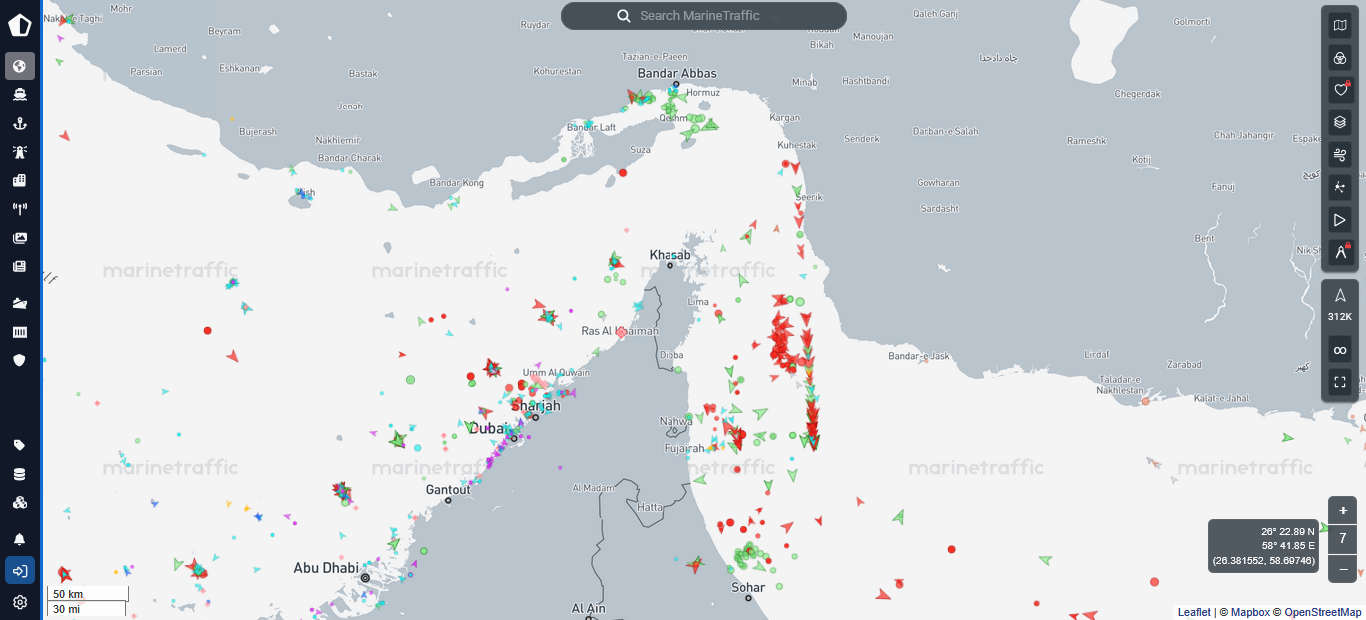Viewport: 1366px width, 620px height.
Task: Click the login arrow icon in sidebar
Action: (19, 570)
